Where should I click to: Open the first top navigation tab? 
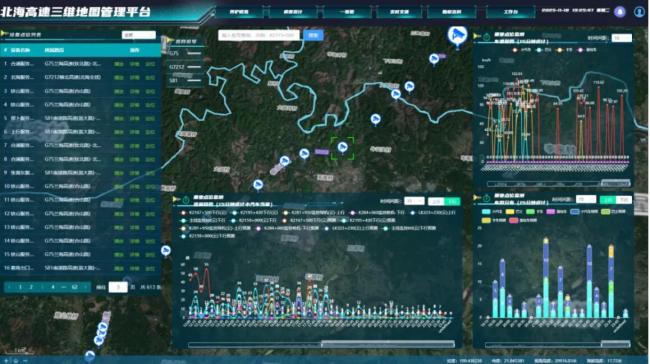[239, 12]
